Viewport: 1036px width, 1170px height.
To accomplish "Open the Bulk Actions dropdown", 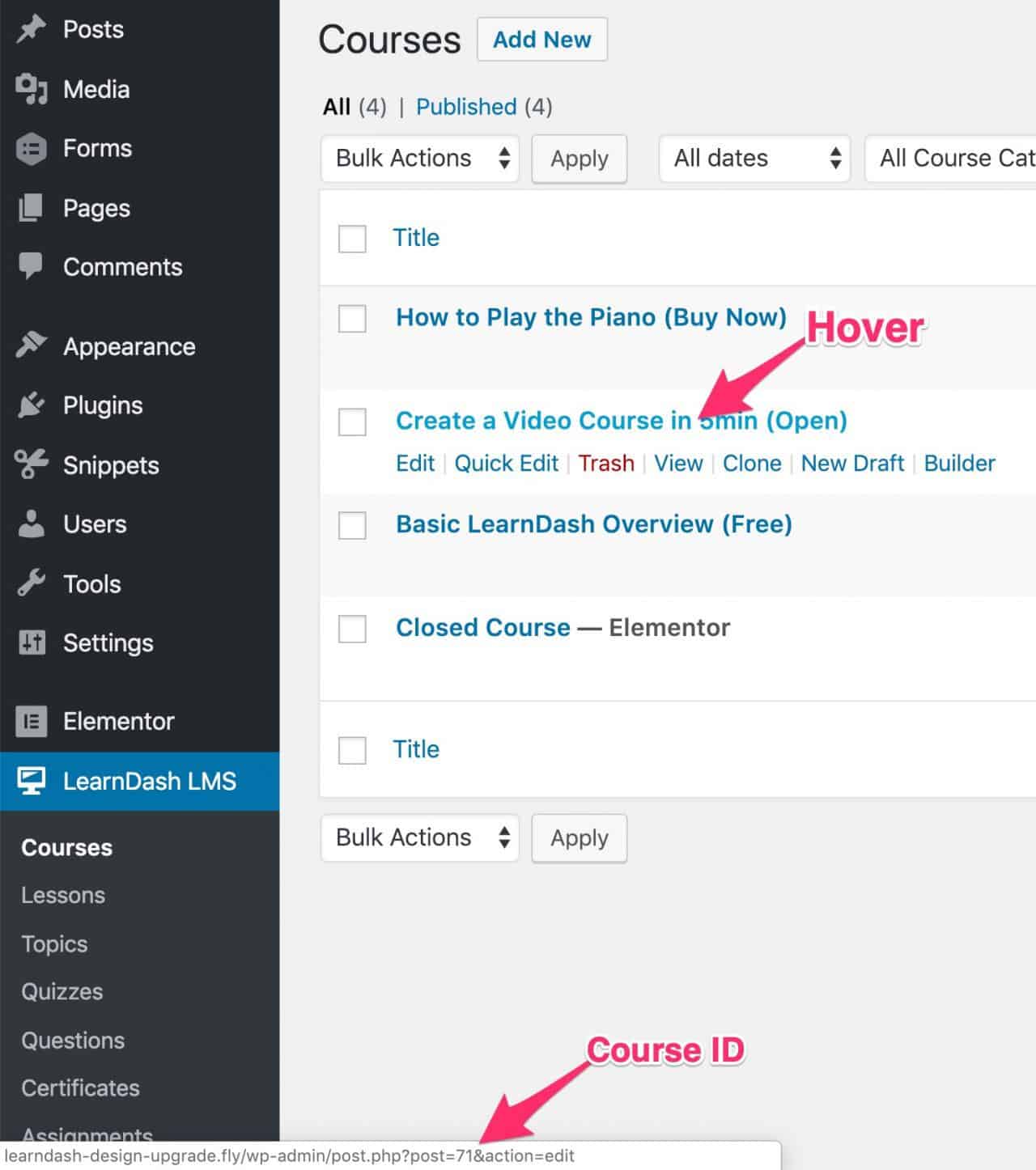I will 419,159.
